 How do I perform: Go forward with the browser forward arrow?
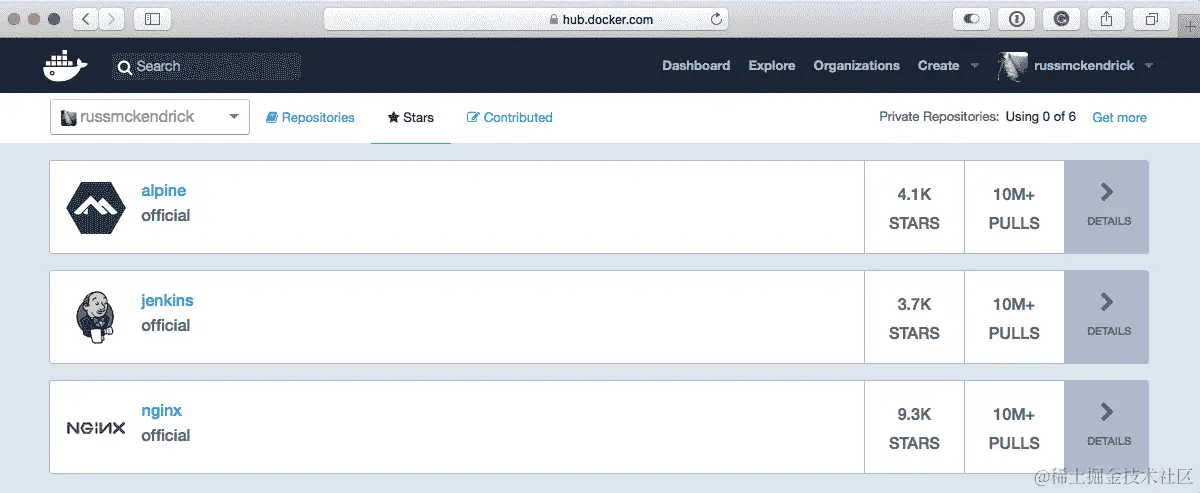tap(112, 19)
